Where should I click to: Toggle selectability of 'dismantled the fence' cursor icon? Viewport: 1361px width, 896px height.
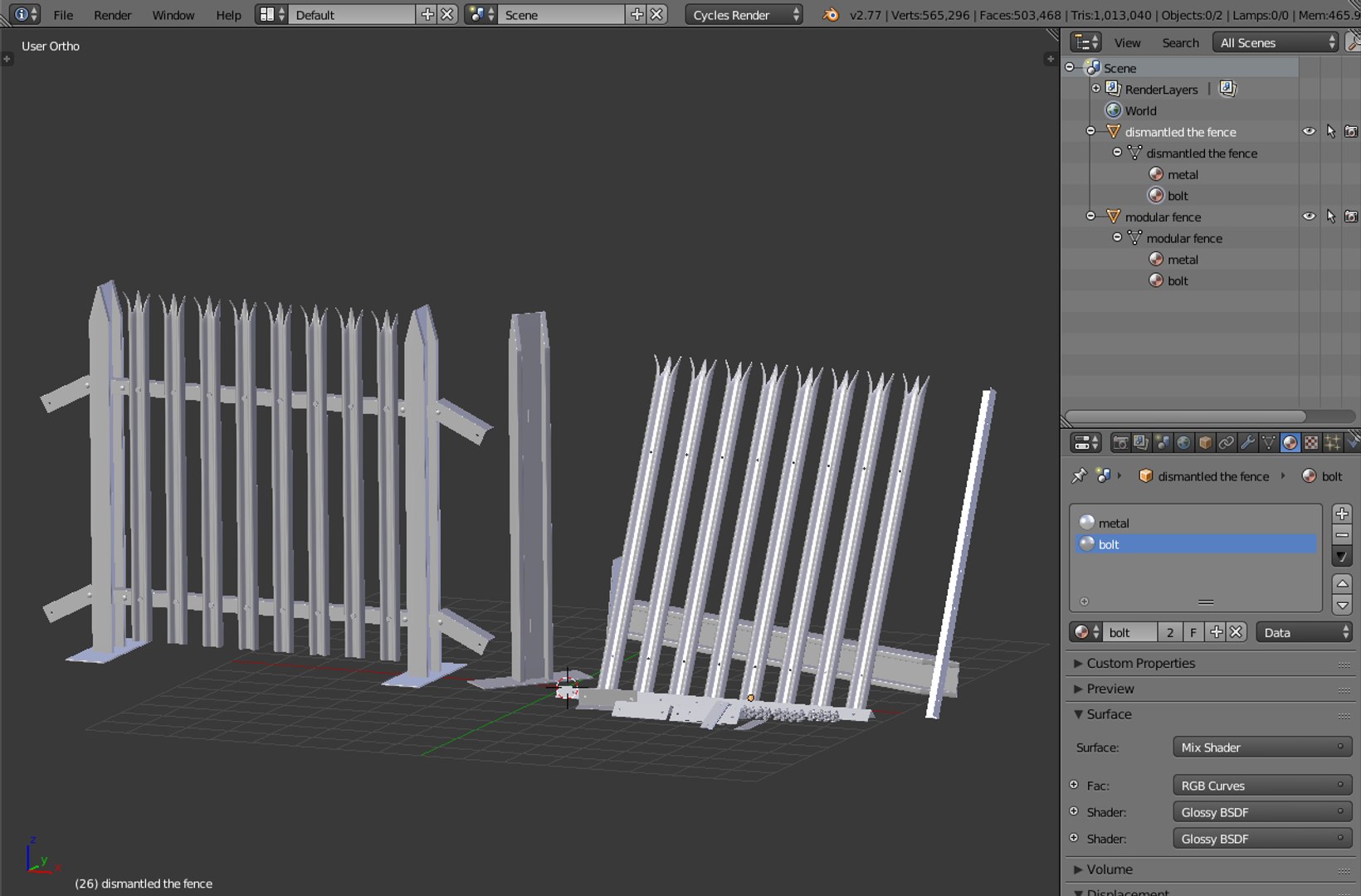point(1330,131)
